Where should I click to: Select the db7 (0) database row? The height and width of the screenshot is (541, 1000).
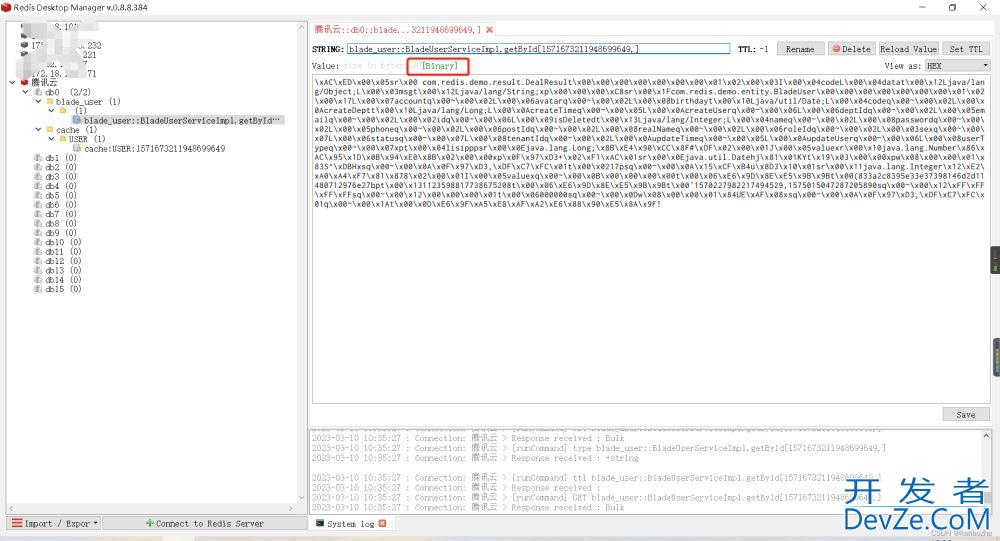[x=61, y=214]
